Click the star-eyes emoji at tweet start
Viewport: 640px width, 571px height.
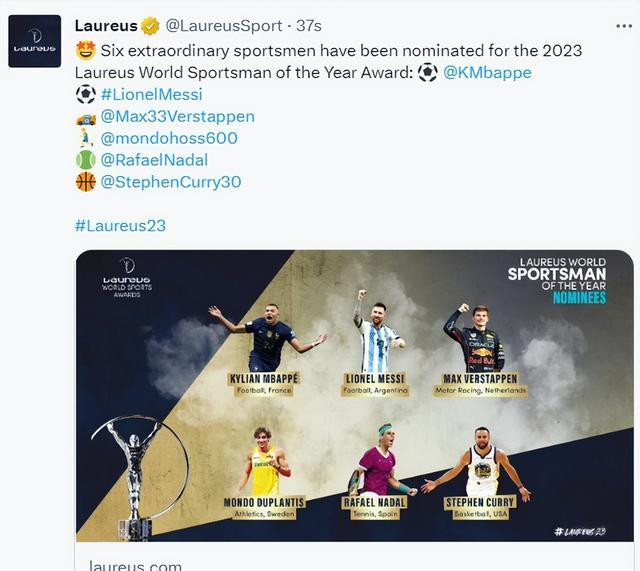[x=86, y=51]
